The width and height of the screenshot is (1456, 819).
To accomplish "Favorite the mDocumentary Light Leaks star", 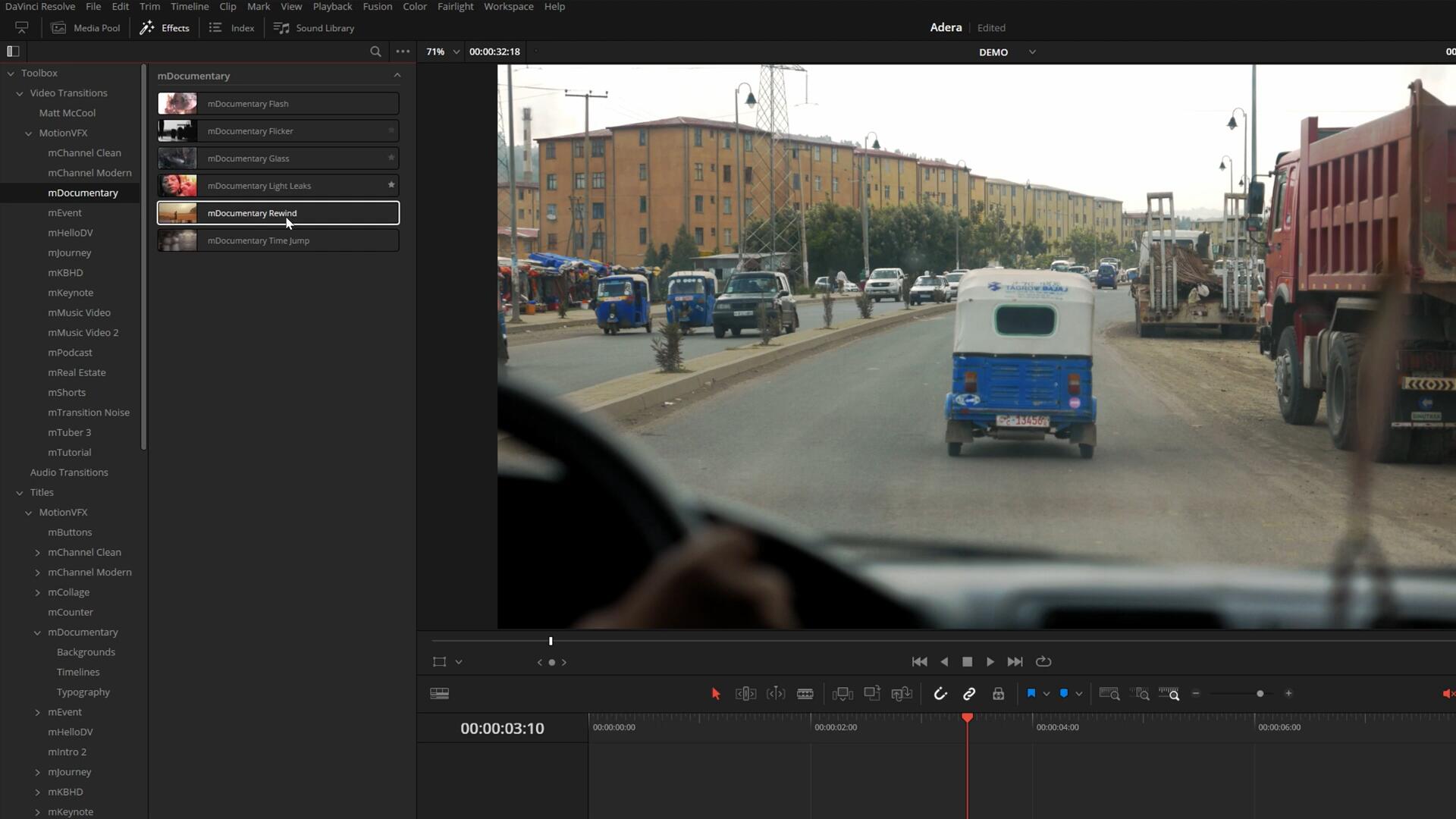I will point(391,185).
